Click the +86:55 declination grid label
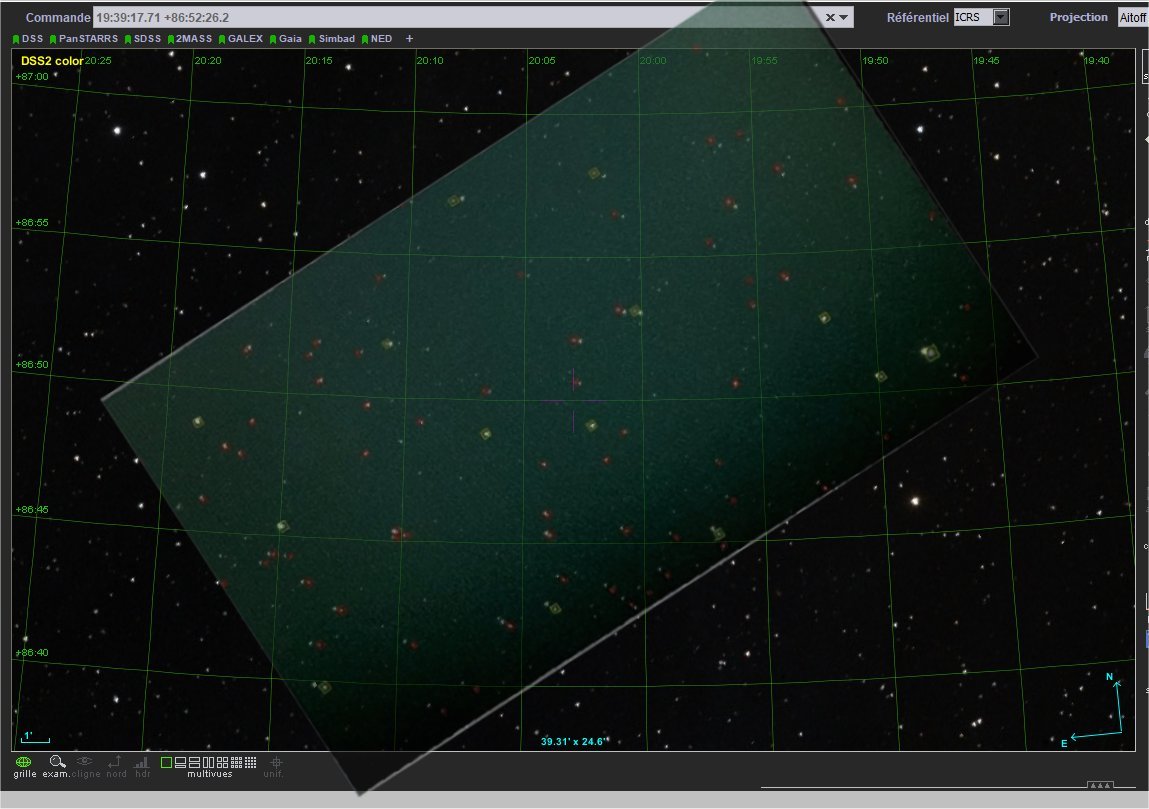 click(32, 222)
